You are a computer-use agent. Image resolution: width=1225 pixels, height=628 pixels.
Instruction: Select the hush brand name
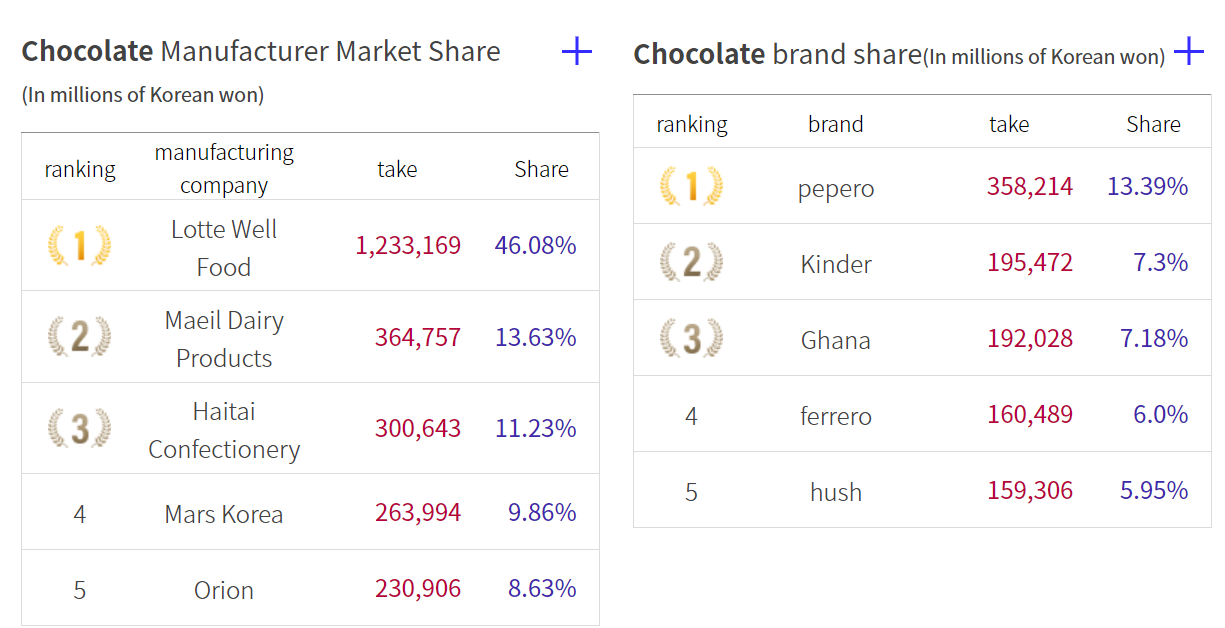836,492
